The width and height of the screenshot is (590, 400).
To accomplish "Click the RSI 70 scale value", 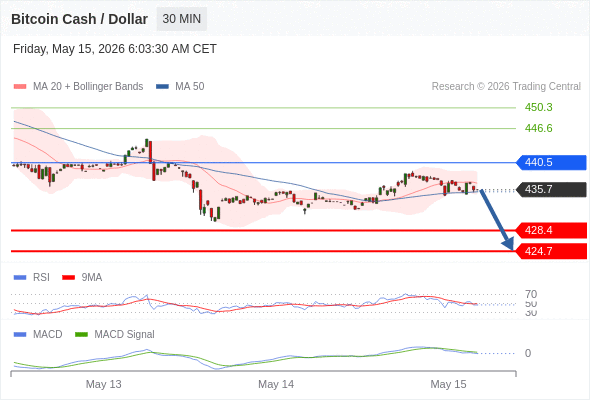I will pos(531,294).
